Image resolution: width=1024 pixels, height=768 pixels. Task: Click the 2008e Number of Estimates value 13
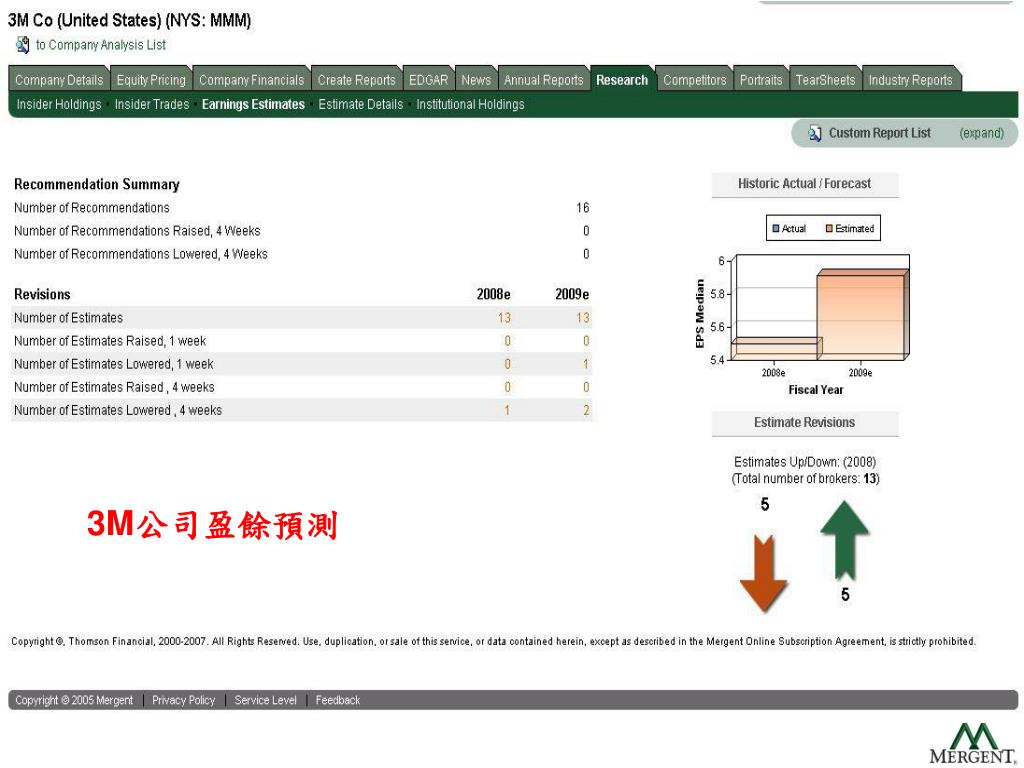click(x=504, y=318)
